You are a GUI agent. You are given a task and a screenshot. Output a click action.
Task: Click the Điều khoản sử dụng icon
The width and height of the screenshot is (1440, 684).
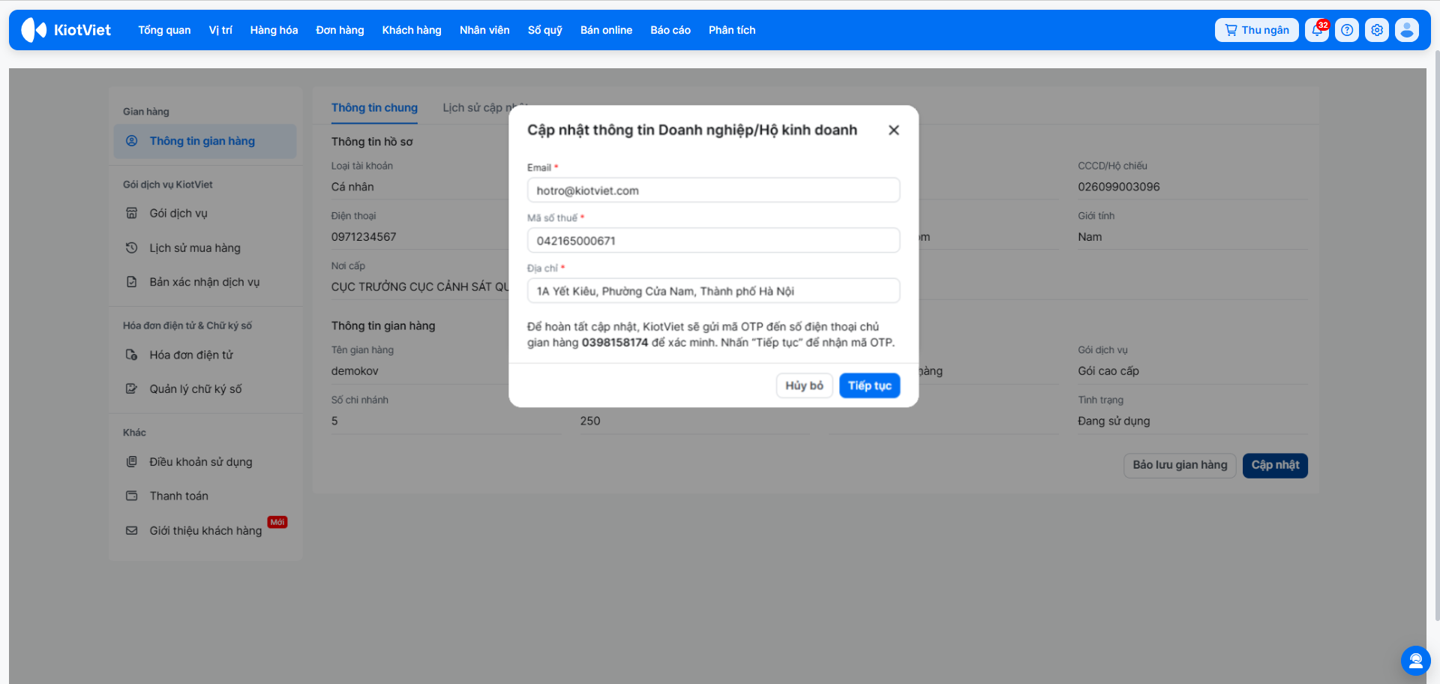(x=131, y=462)
